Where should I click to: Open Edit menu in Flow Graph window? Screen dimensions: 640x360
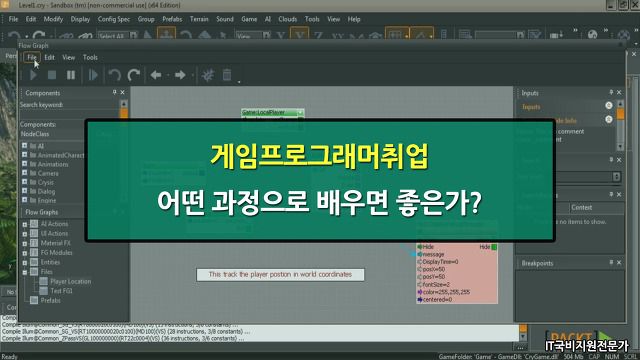(49, 58)
